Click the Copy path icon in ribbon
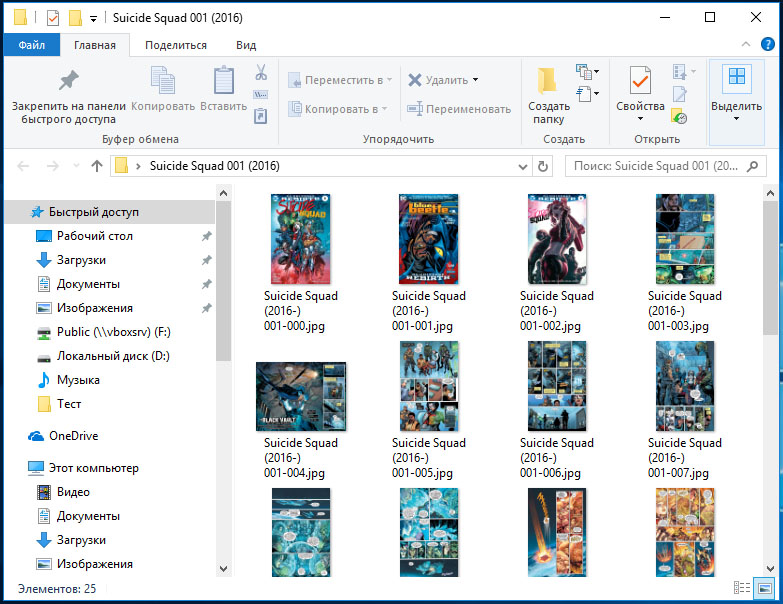The width and height of the screenshot is (783, 604). click(x=261, y=94)
